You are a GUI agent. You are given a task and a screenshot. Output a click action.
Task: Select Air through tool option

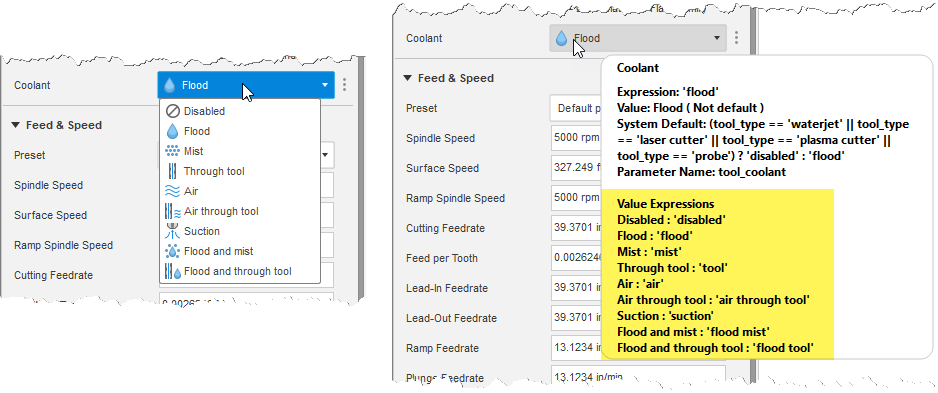[240, 211]
